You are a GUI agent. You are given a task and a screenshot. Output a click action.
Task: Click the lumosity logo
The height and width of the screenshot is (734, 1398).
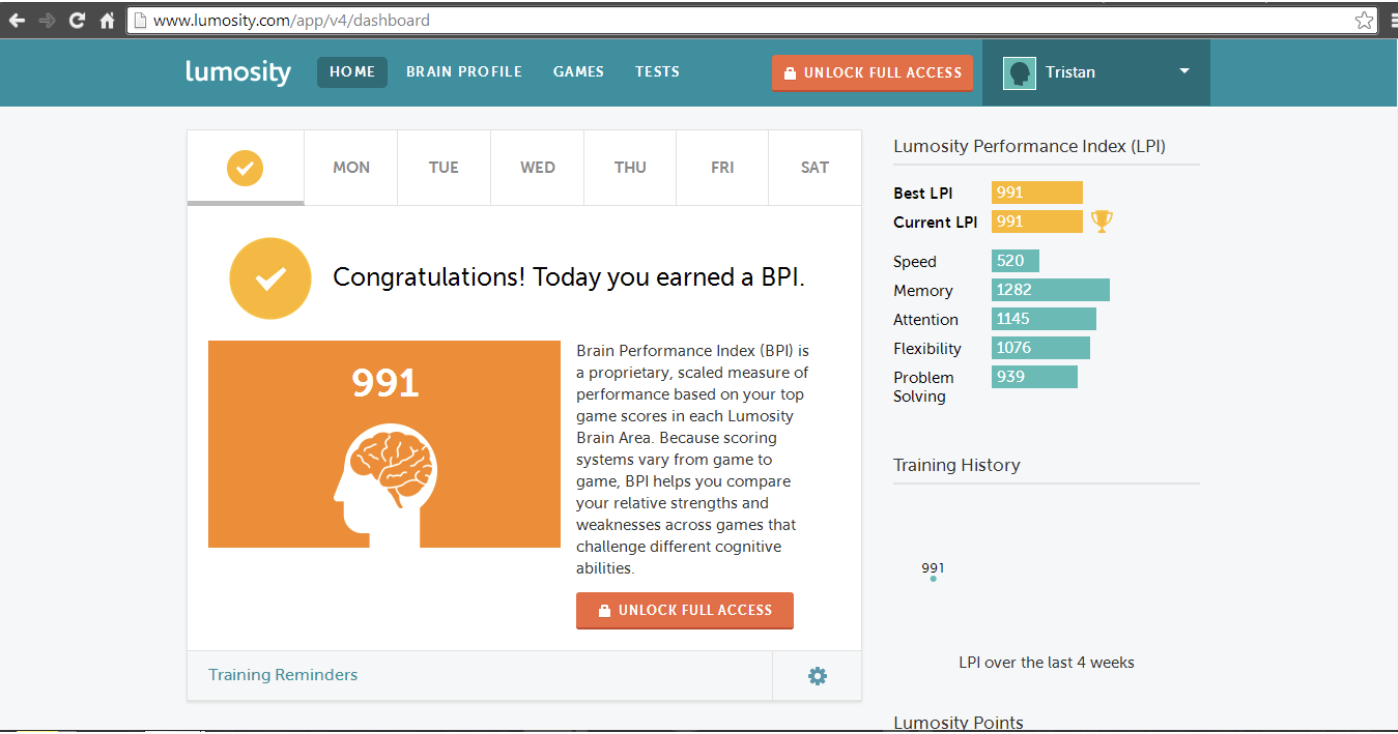pyautogui.click(x=238, y=71)
